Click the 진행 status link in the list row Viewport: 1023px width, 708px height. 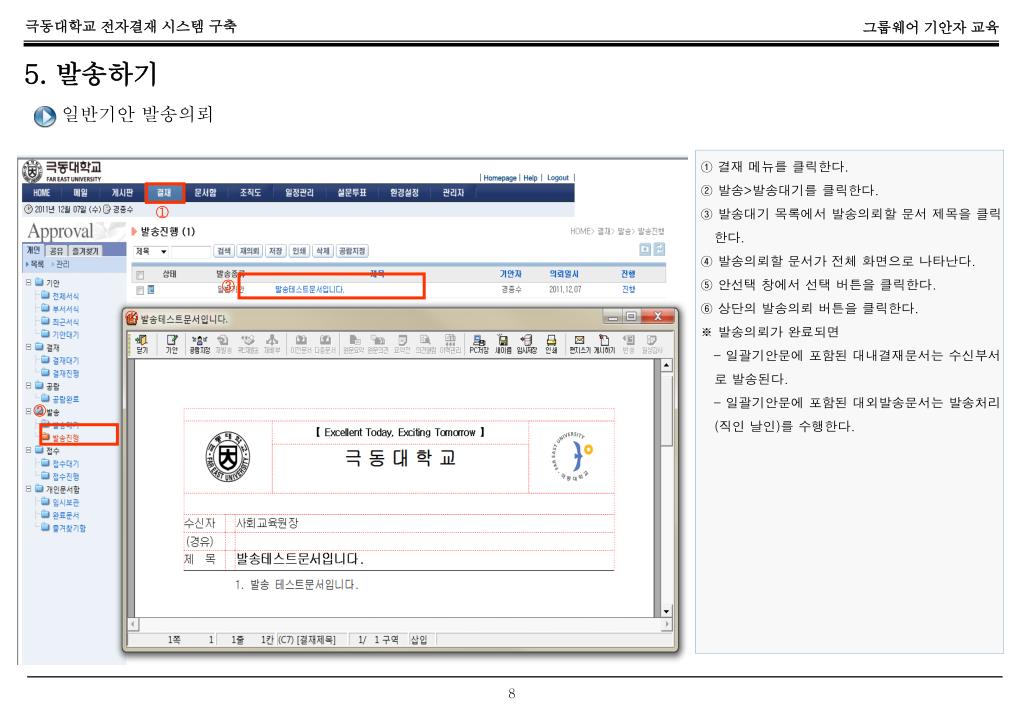pyautogui.click(x=628, y=289)
